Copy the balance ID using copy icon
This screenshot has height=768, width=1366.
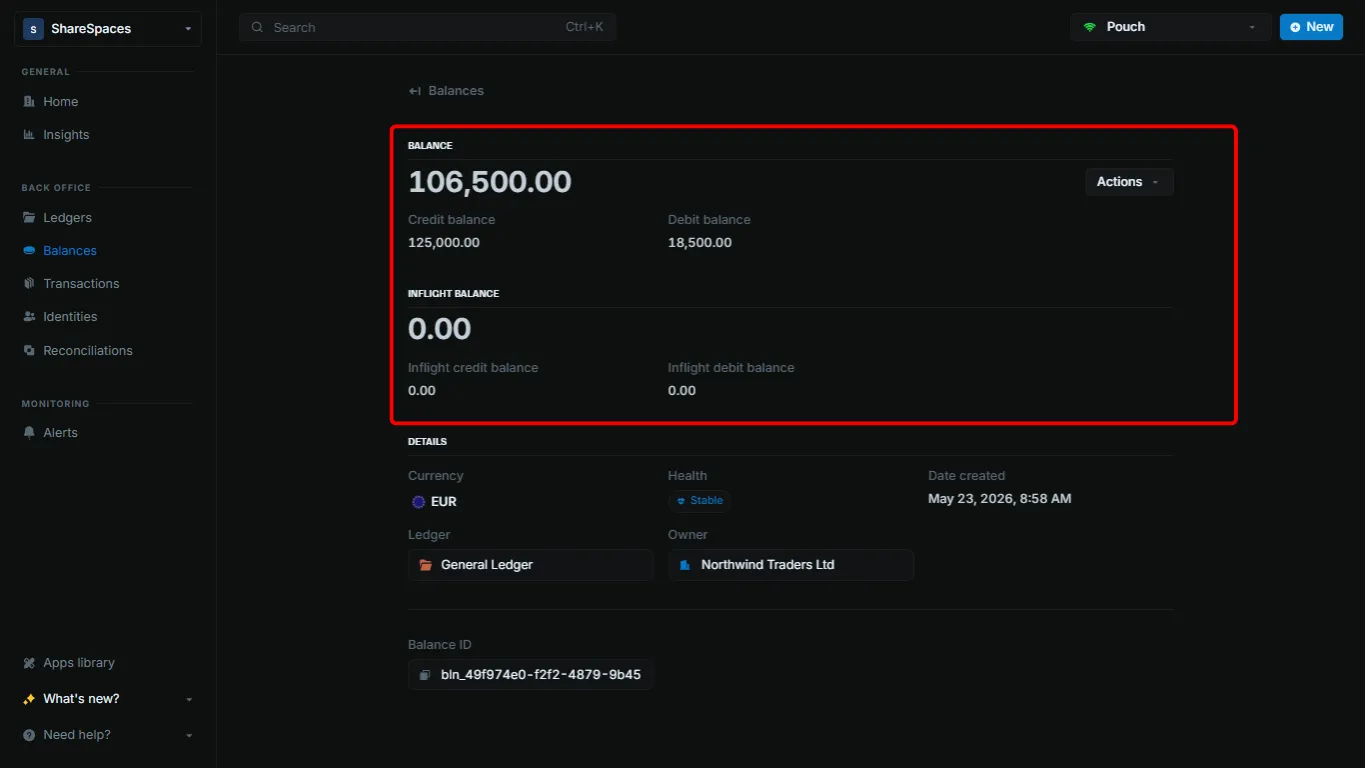click(425, 675)
